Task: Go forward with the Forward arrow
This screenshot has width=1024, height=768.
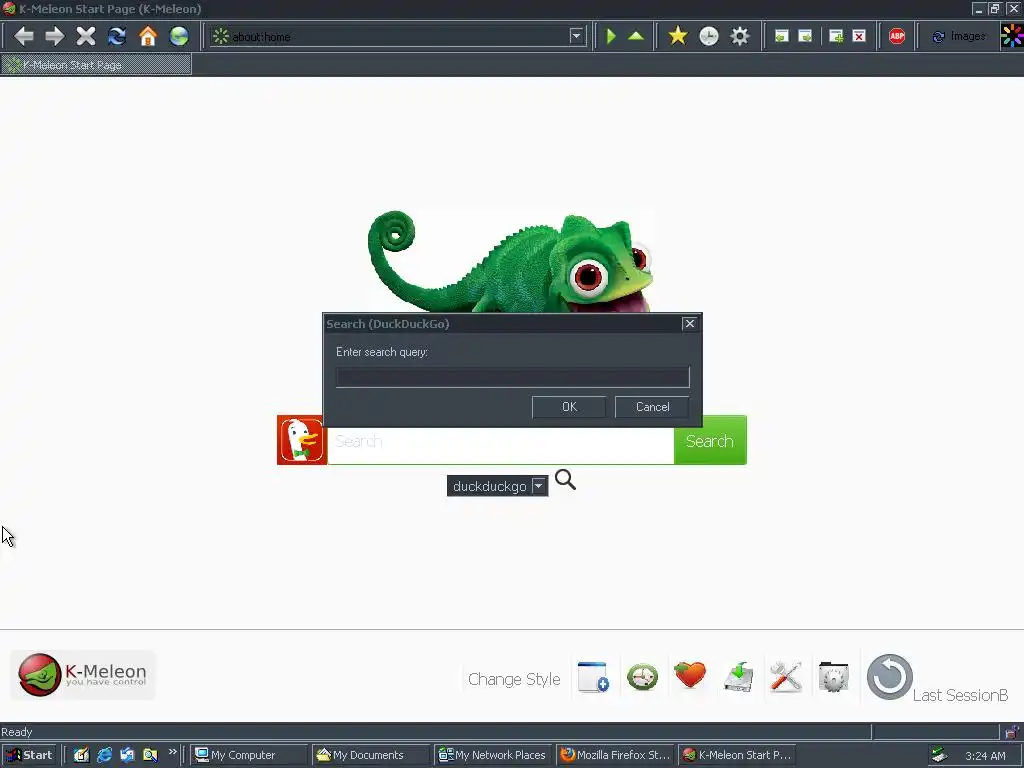Action: coord(55,36)
